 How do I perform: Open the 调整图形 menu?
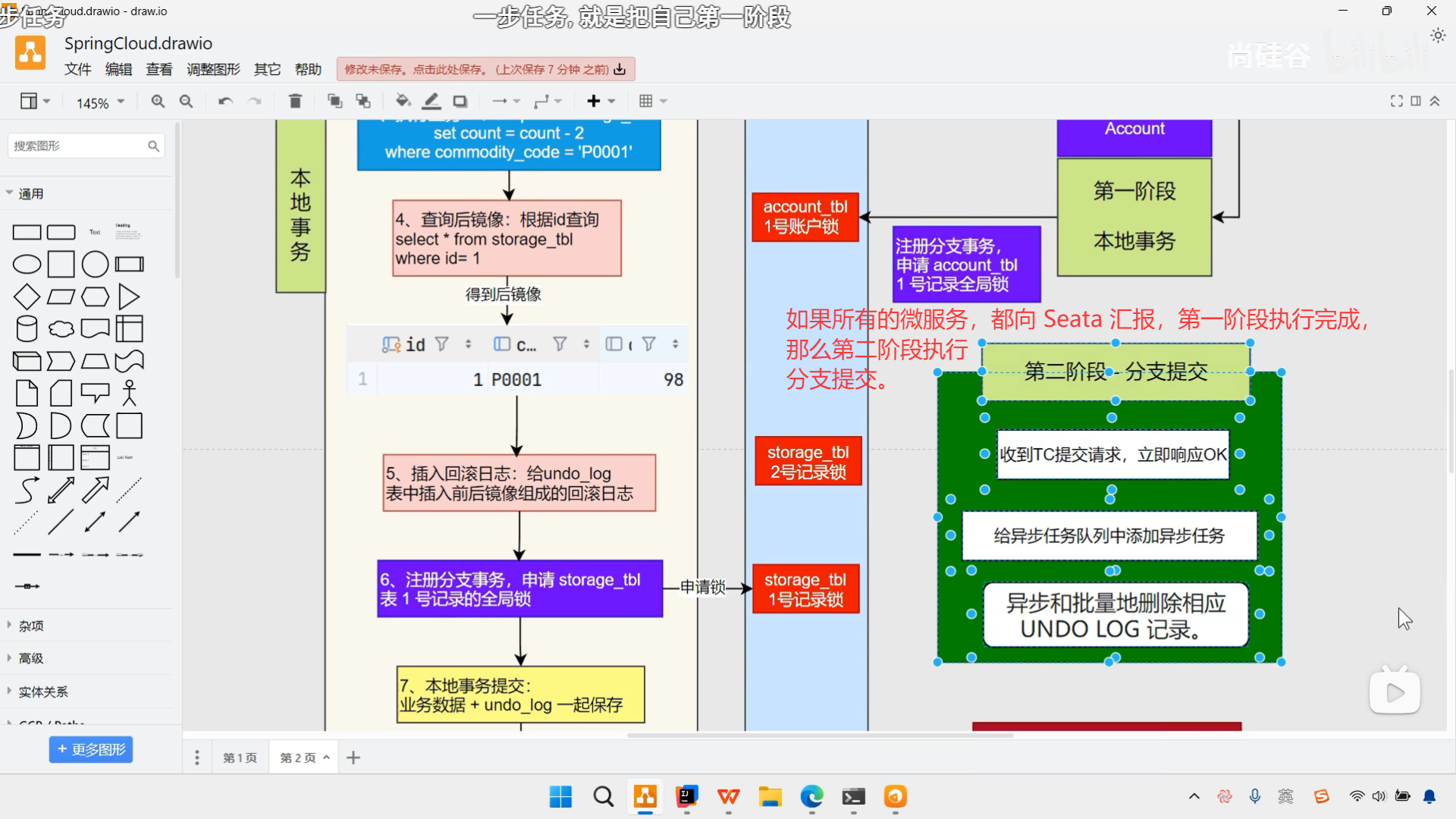213,70
